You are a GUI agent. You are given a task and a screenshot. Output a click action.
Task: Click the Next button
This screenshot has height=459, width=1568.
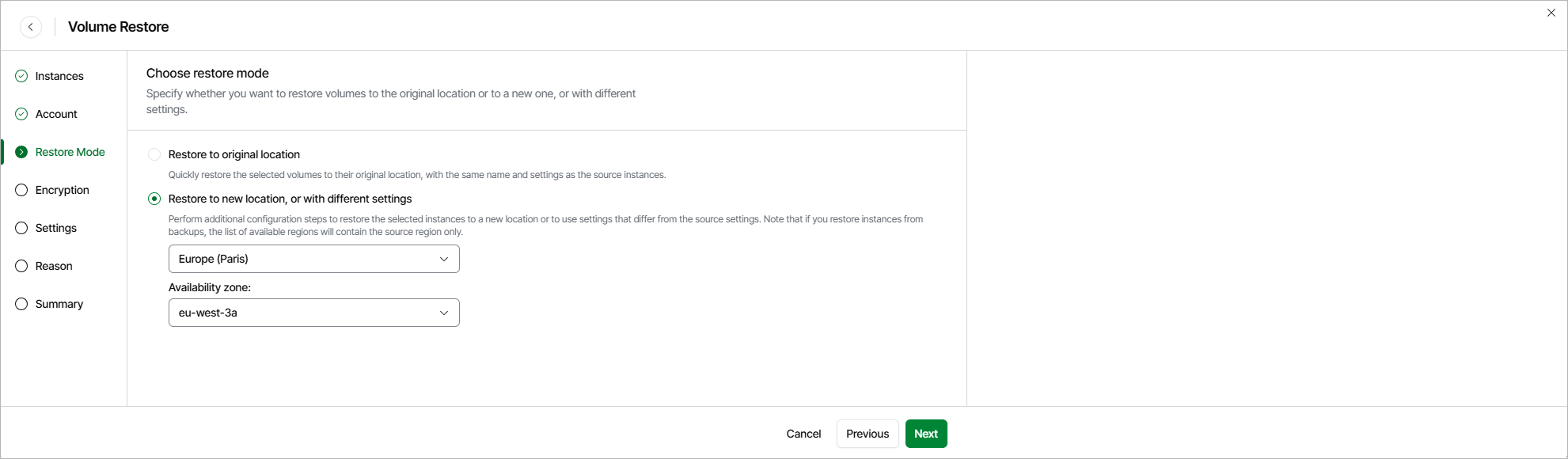[926, 434]
